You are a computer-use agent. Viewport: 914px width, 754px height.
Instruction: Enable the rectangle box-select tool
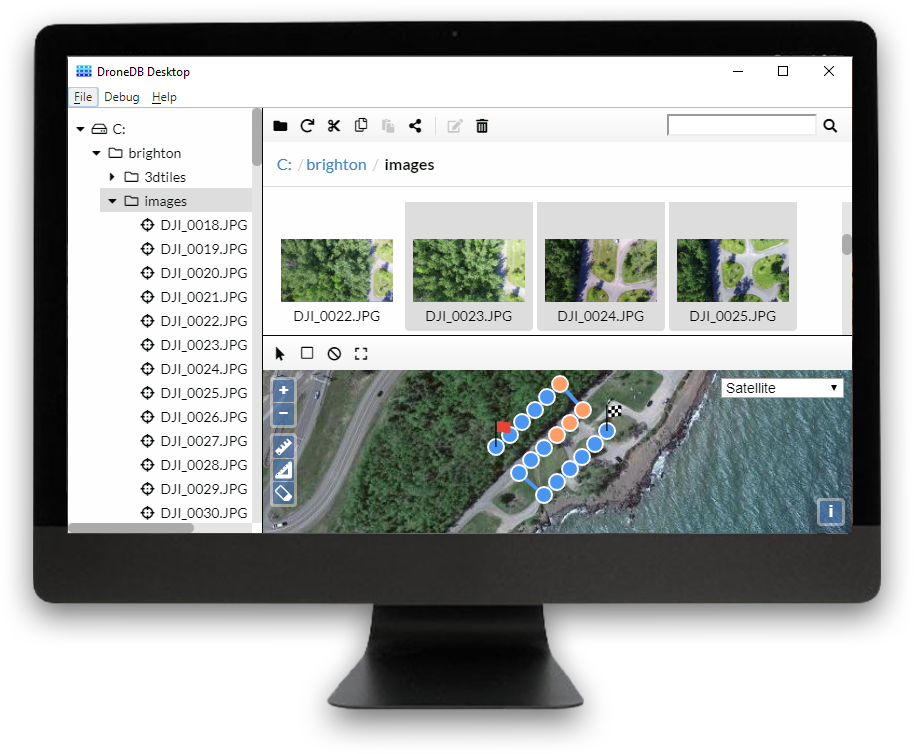pyautogui.click(x=307, y=354)
